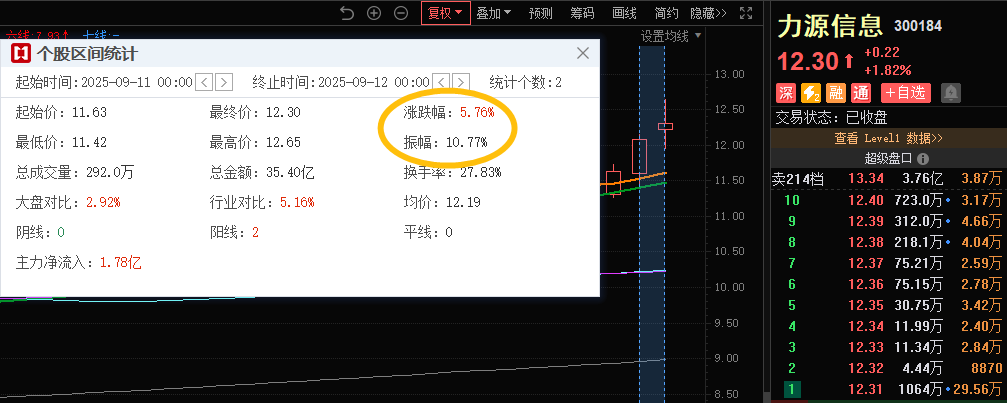Click the 融 margin trading badge
Viewport: 1007px width, 403px height.
836,93
